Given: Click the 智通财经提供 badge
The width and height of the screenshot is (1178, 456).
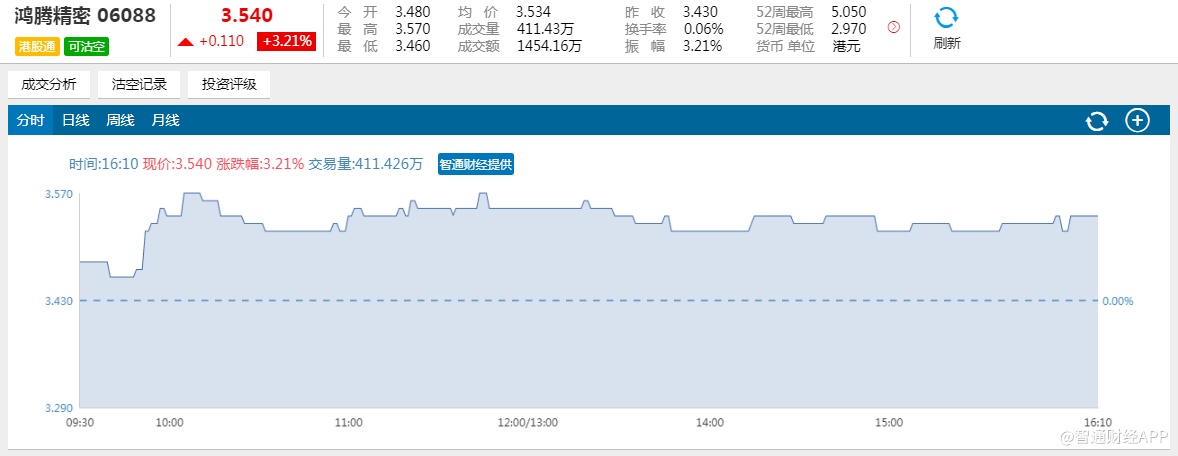Looking at the screenshot, I should click(476, 165).
